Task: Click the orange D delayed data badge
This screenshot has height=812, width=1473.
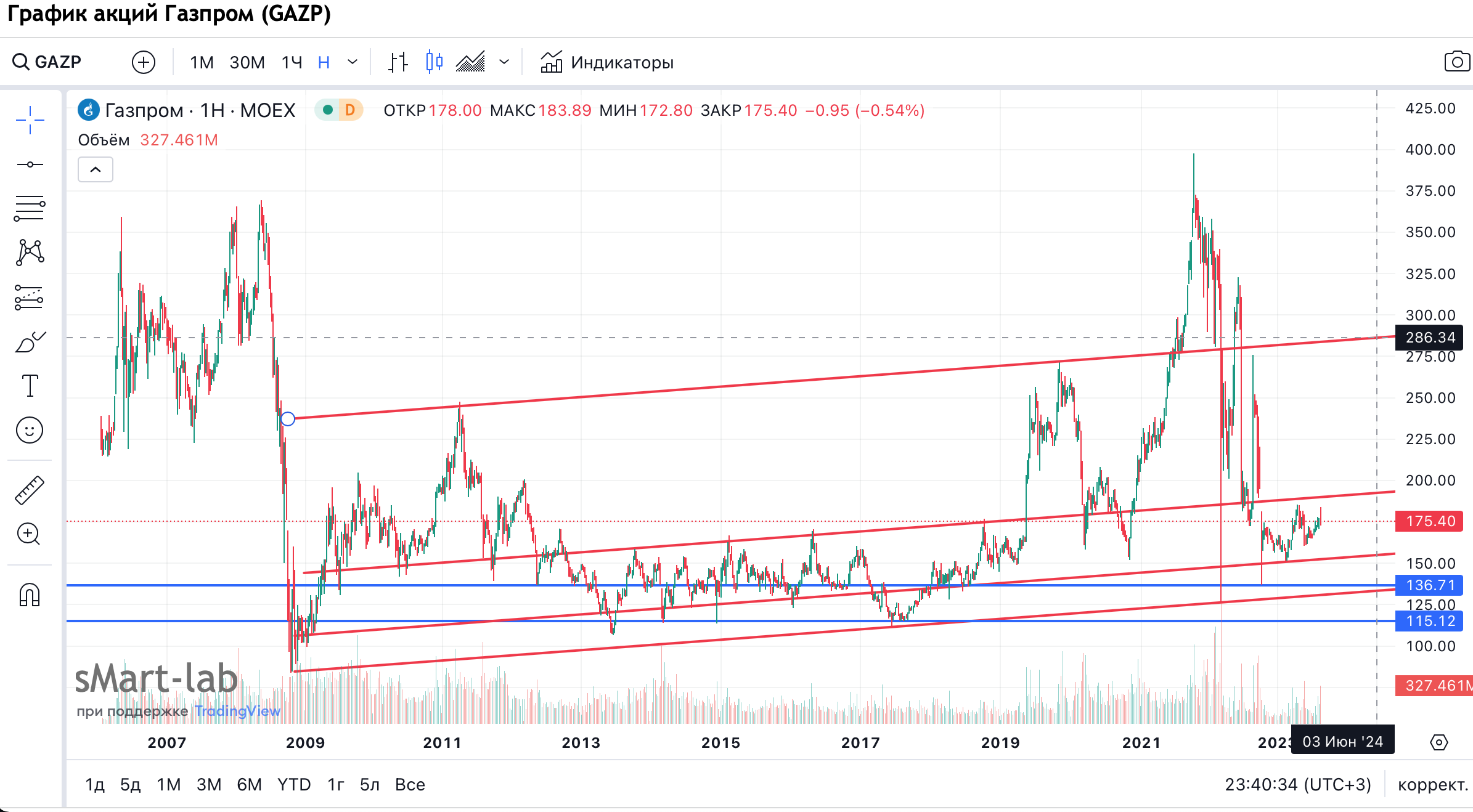Action: pyautogui.click(x=350, y=110)
